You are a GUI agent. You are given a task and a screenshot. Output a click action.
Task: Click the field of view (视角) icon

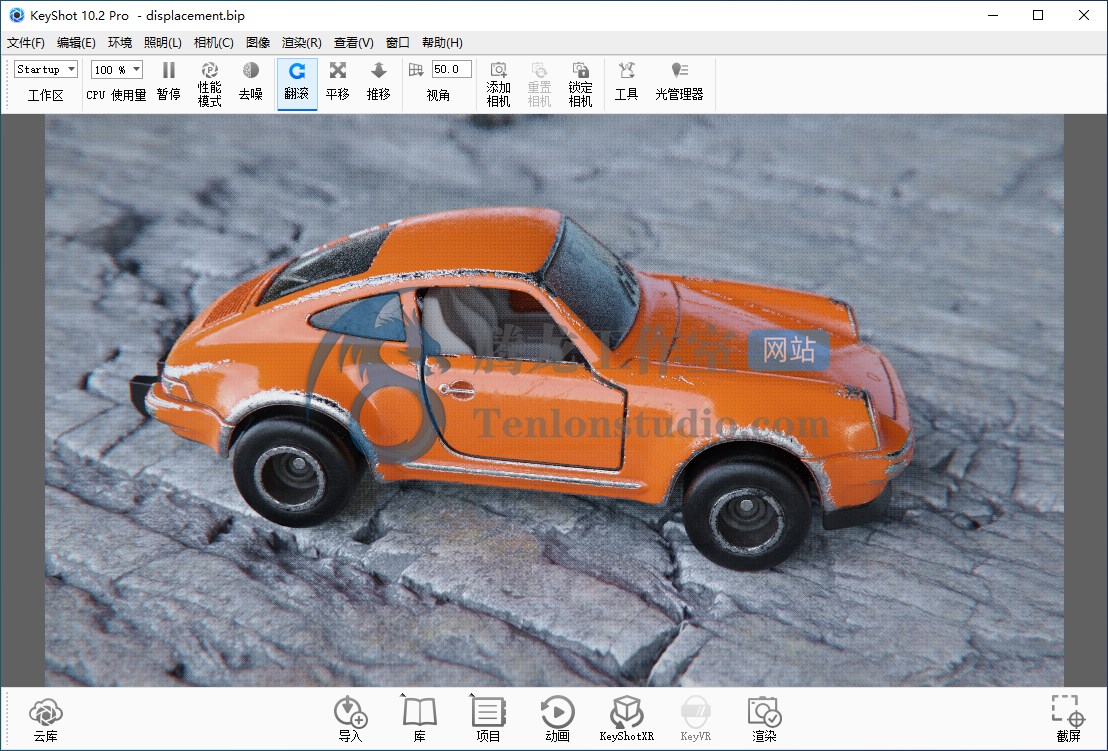[x=416, y=69]
